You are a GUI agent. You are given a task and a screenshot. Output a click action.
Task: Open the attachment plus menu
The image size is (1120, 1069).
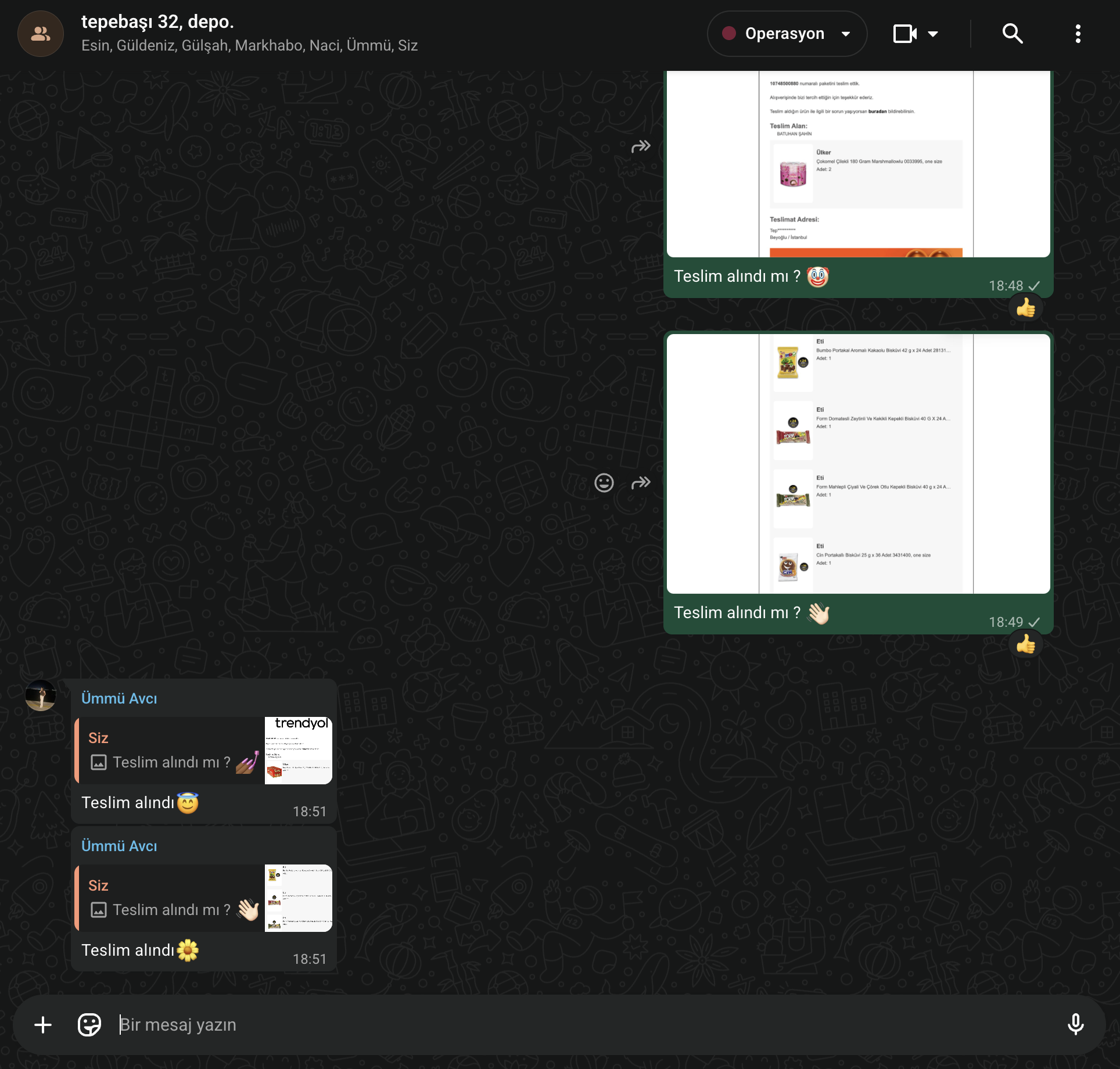point(43,1025)
